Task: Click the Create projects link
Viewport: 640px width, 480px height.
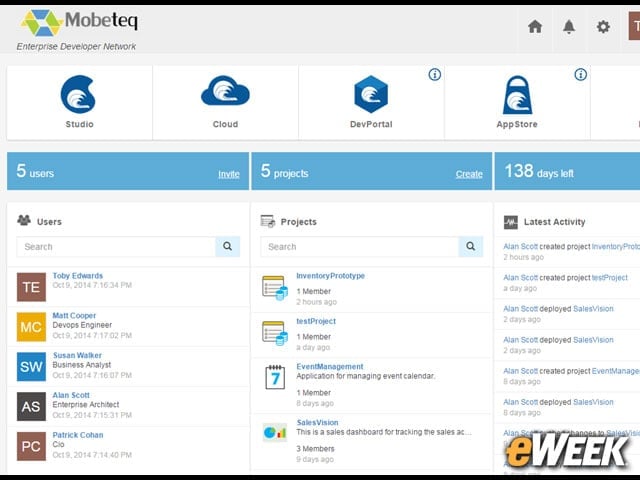Action: (469, 174)
